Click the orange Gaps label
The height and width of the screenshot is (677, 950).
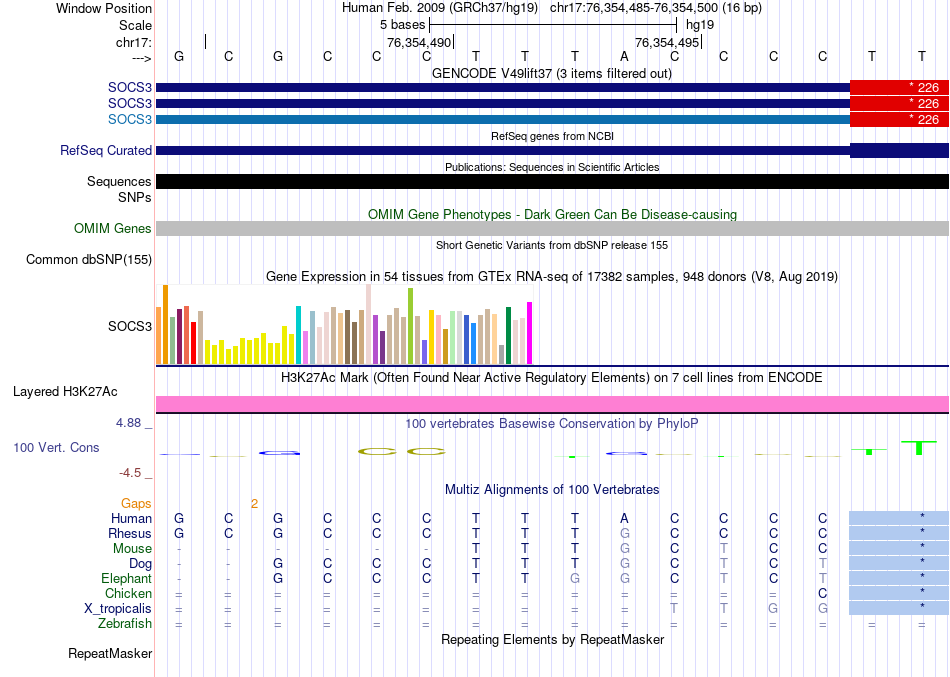tap(136, 504)
